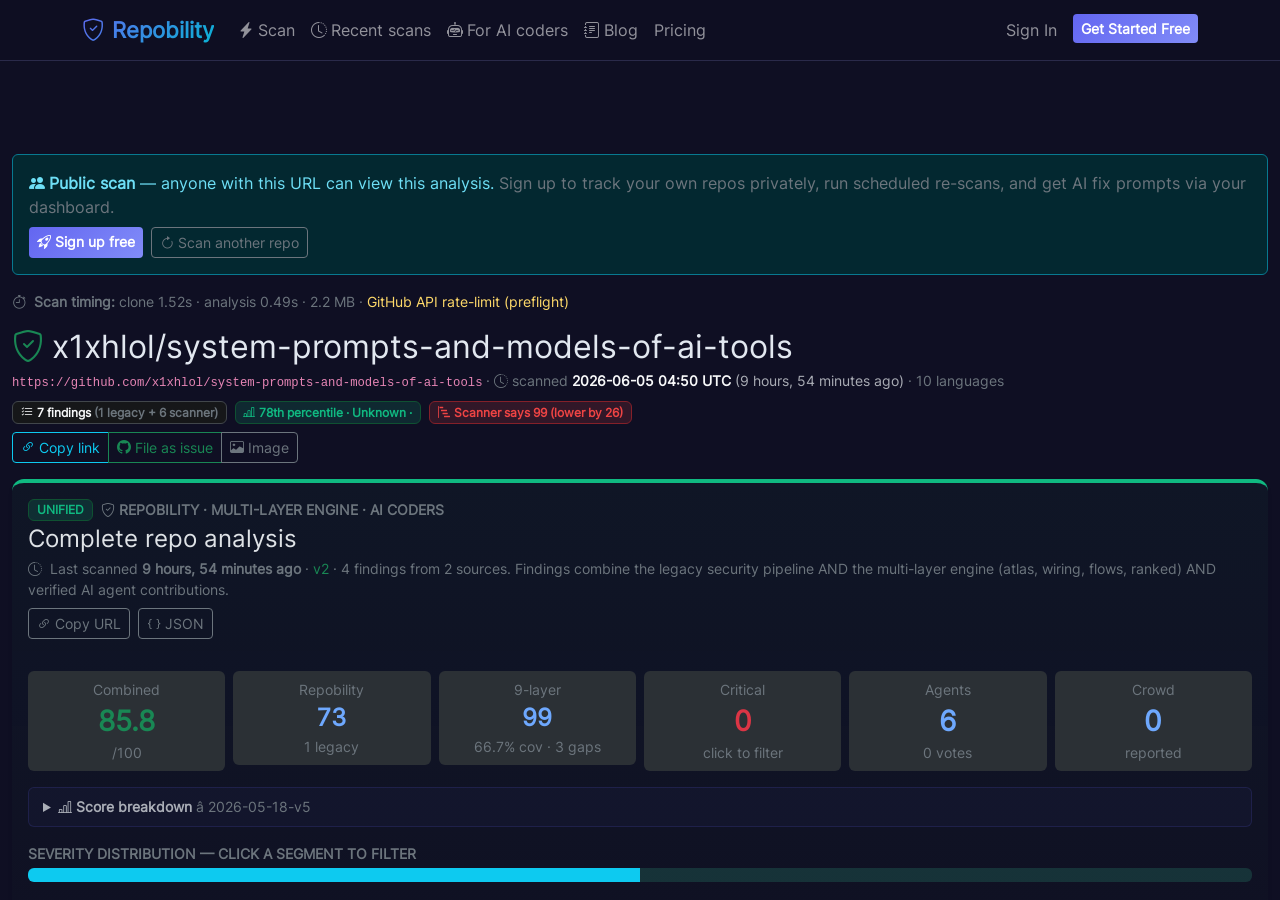Click the picture icon on the Image button
The width and height of the screenshot is (1280, 900).
click(237, 448)
